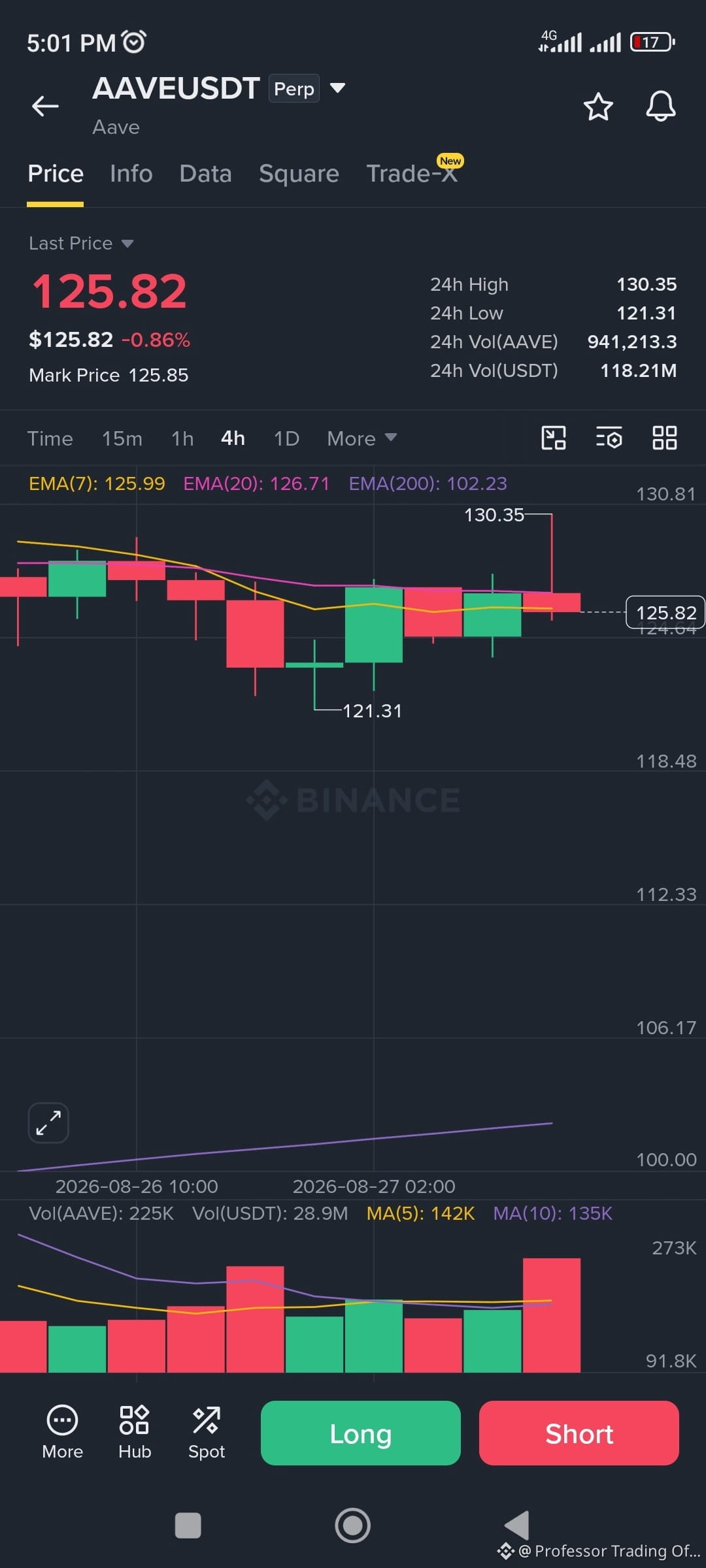The height and width of the screenshot is (1568, 706).
Task: Tap the Vol(USDT): 28.9M label
Action: (270, 1214)
